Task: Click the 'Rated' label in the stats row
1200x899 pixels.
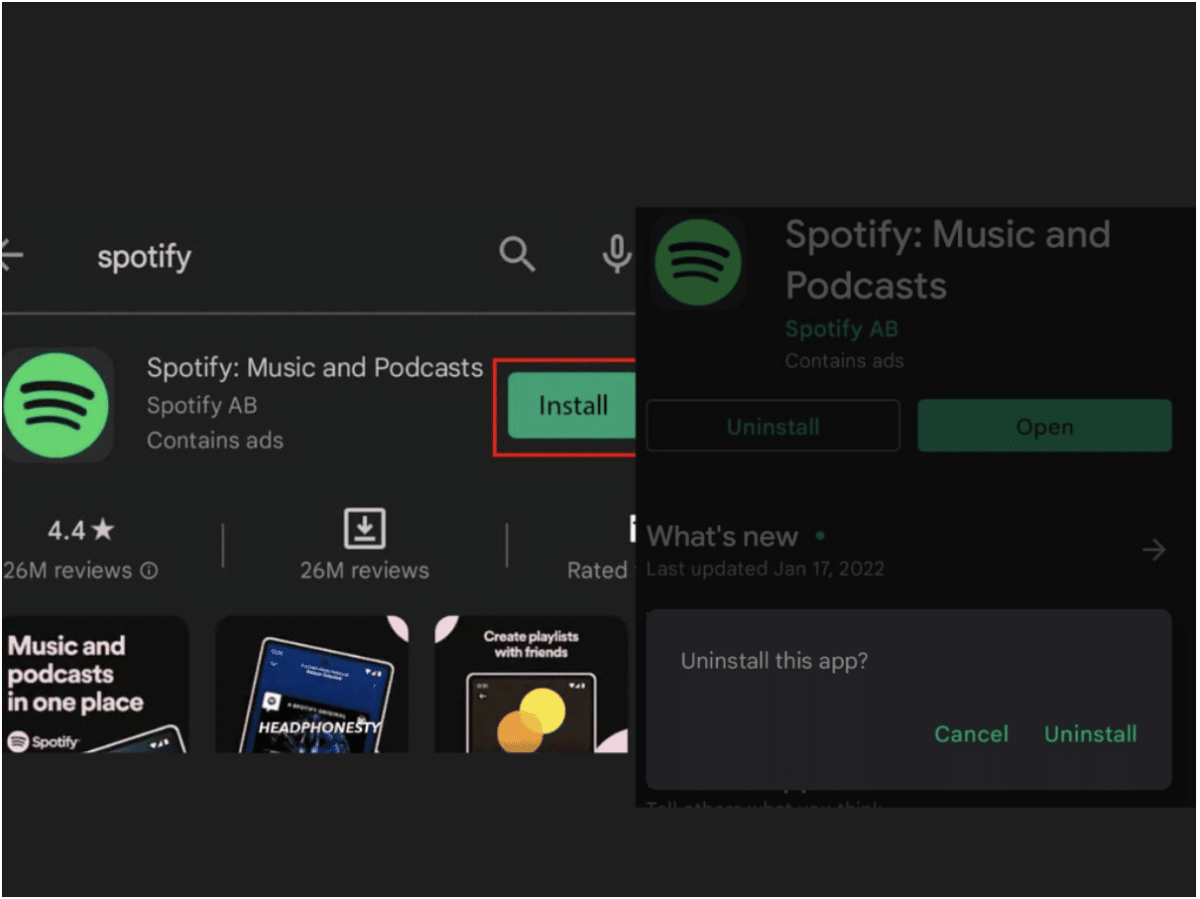Action: click(x=597, y=570)
